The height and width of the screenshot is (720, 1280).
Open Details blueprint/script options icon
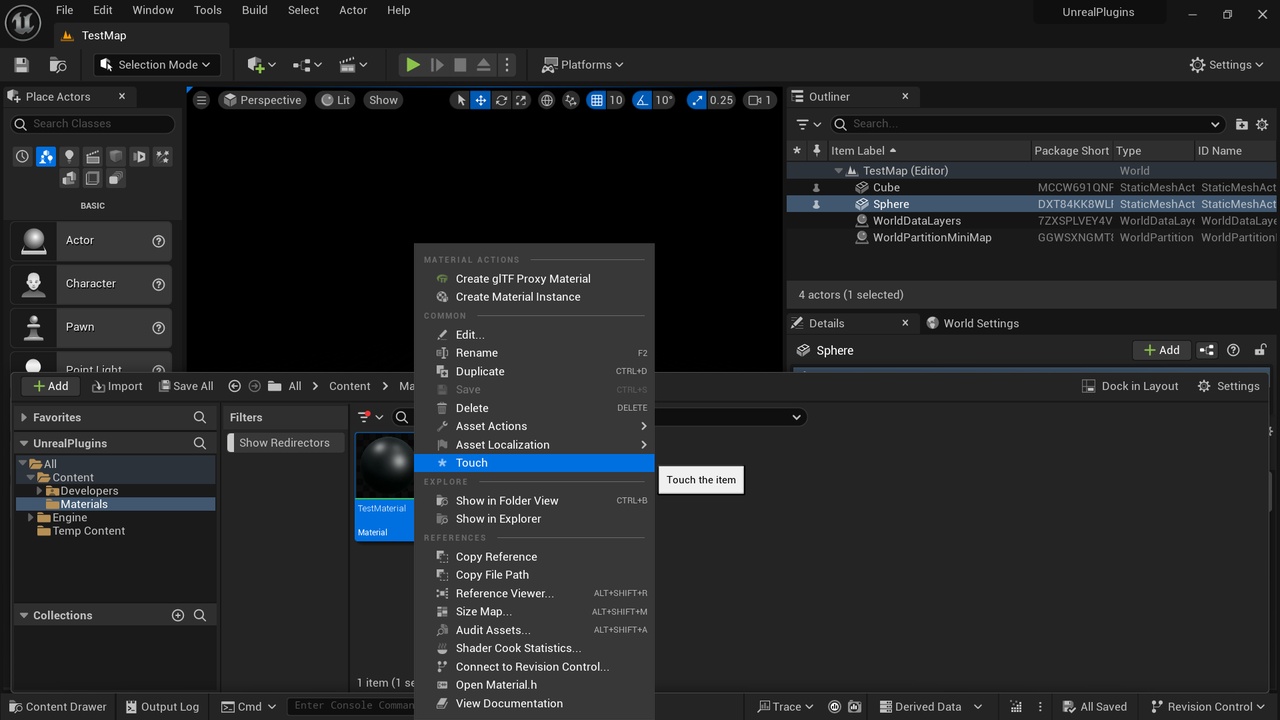[1207, 350]
